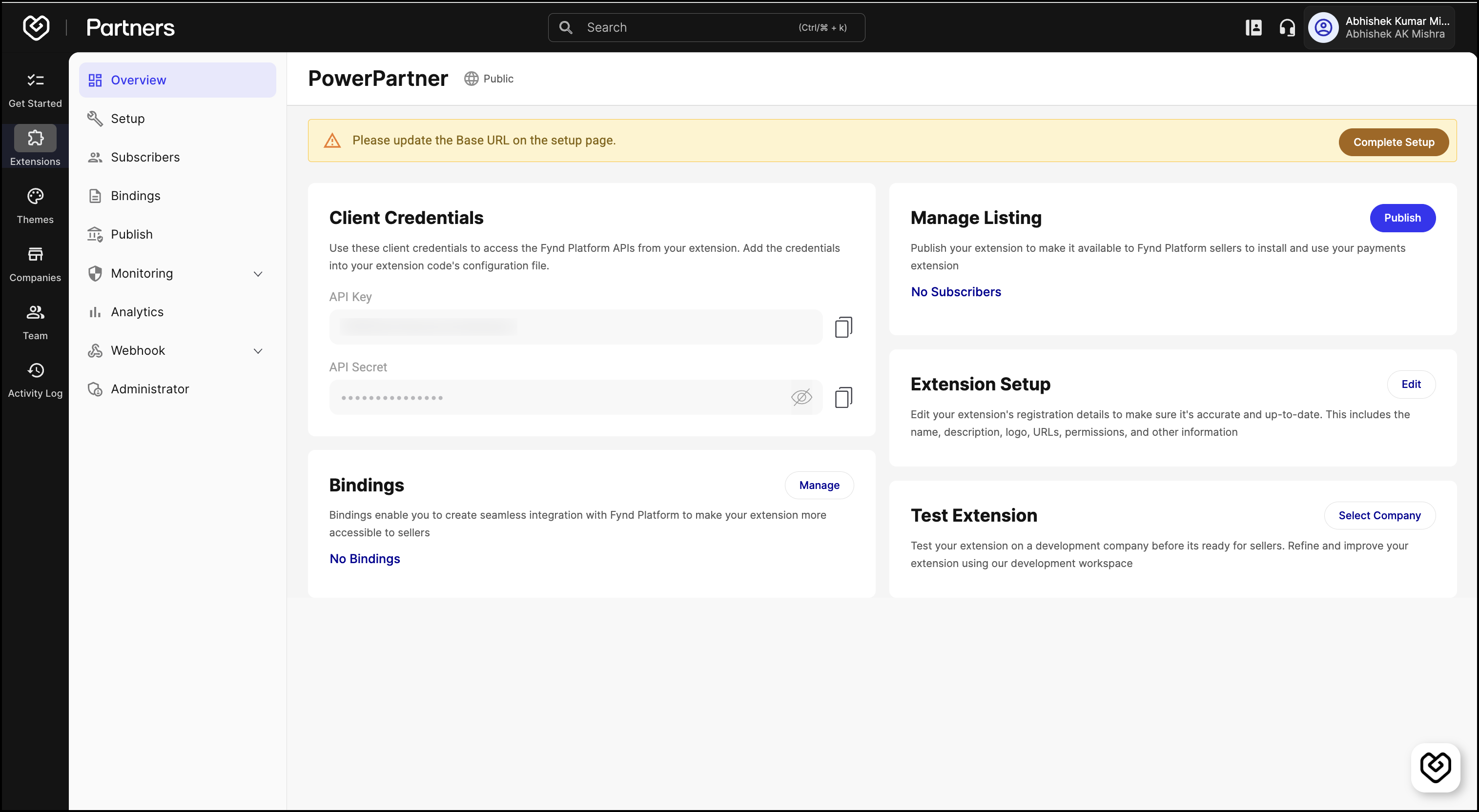Expand the Monitoring submenu chevron
1479x812 pixels.
pos(258,274)
